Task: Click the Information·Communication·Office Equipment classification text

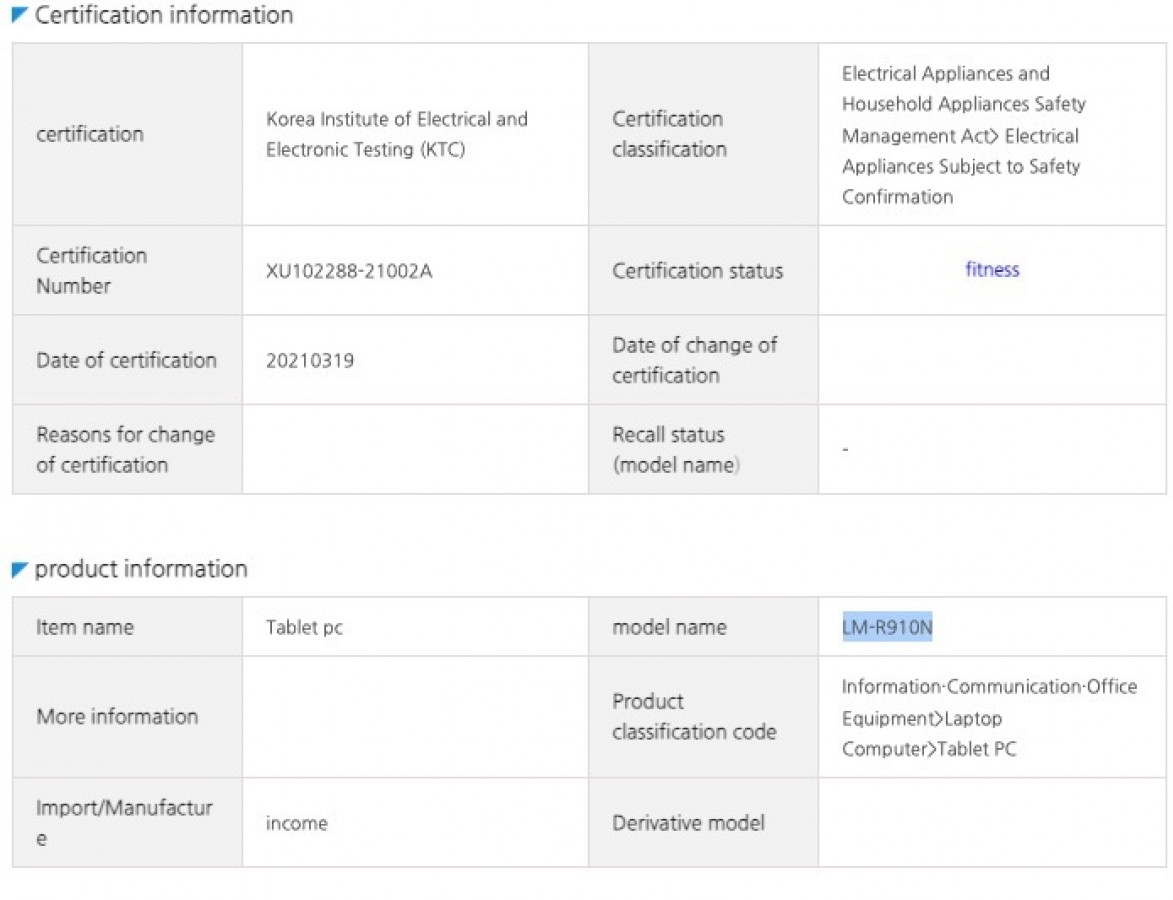Action: pos(988,717)
